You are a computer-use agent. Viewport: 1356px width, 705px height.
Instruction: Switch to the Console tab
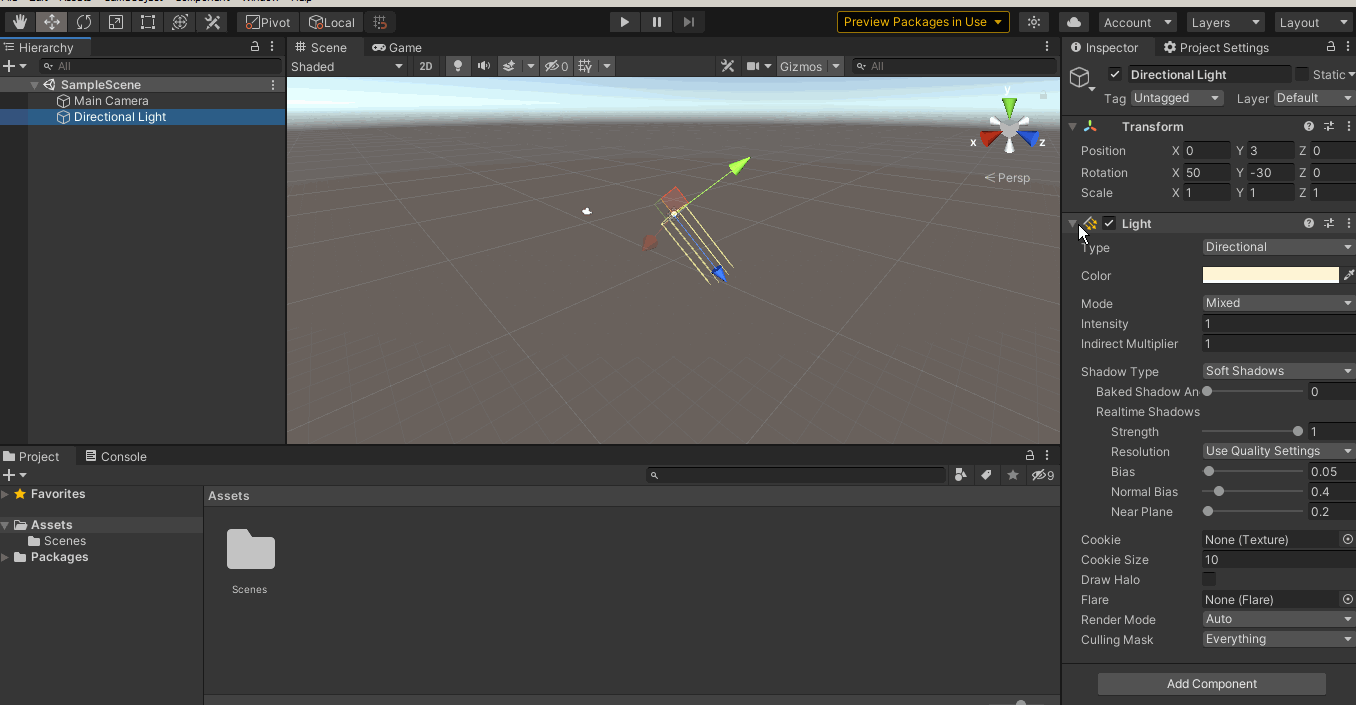coord(115,456)
